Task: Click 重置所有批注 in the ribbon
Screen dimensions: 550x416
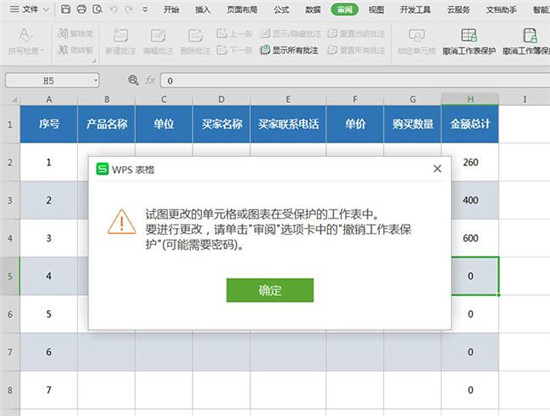Action: click(356, 50)
